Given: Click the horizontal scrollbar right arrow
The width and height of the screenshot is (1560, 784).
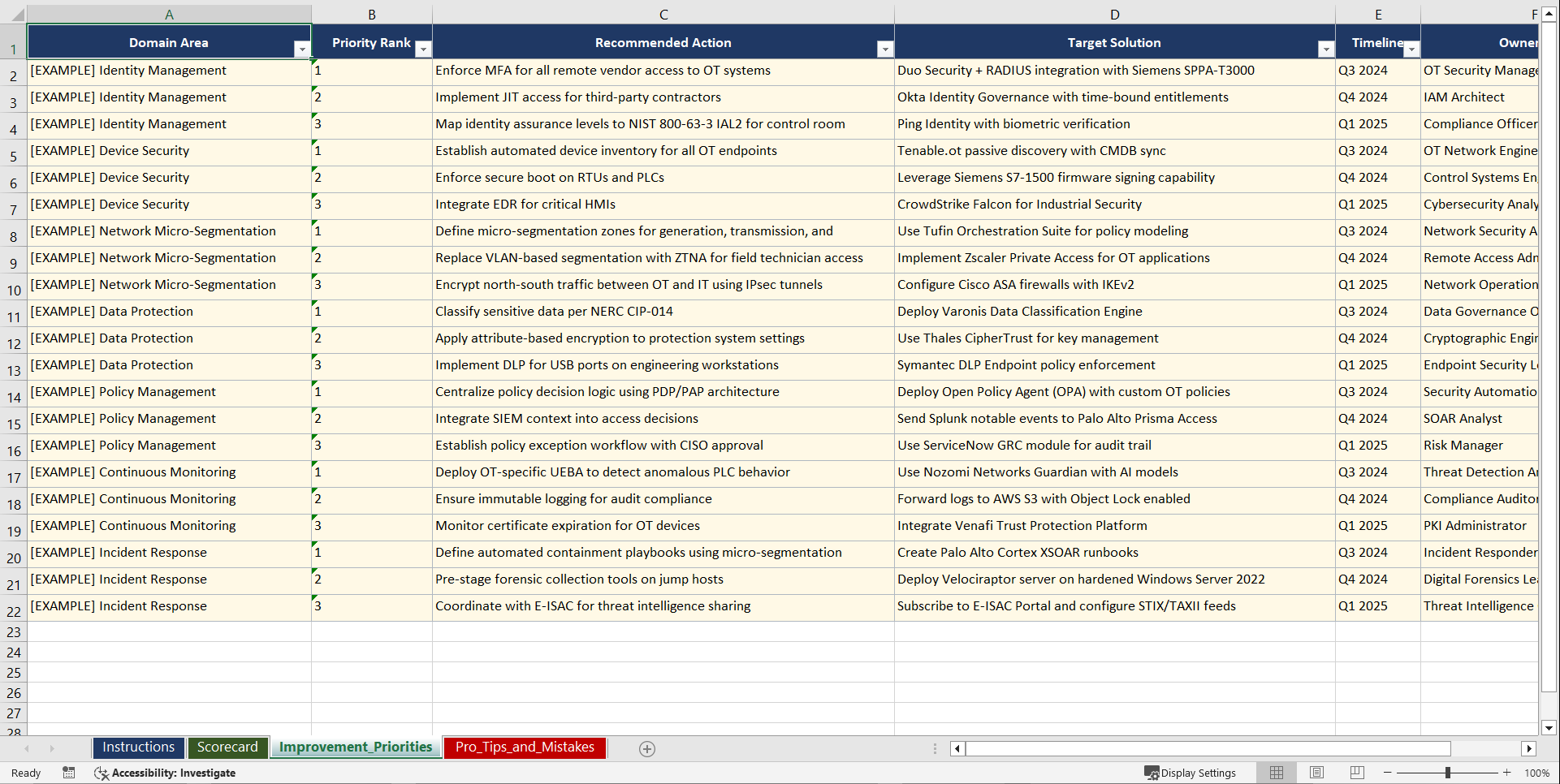Looking at the screenshot, I should [x=1529, y=748].
